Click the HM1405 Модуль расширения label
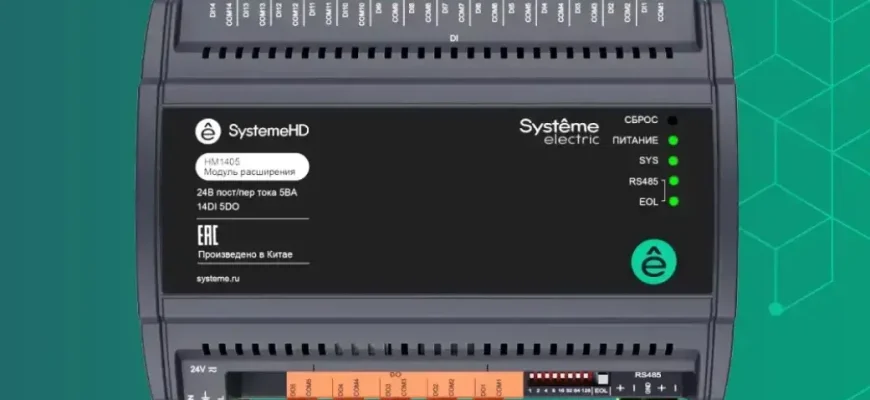Viewport: 870px width, 400px height. [251, 166]
